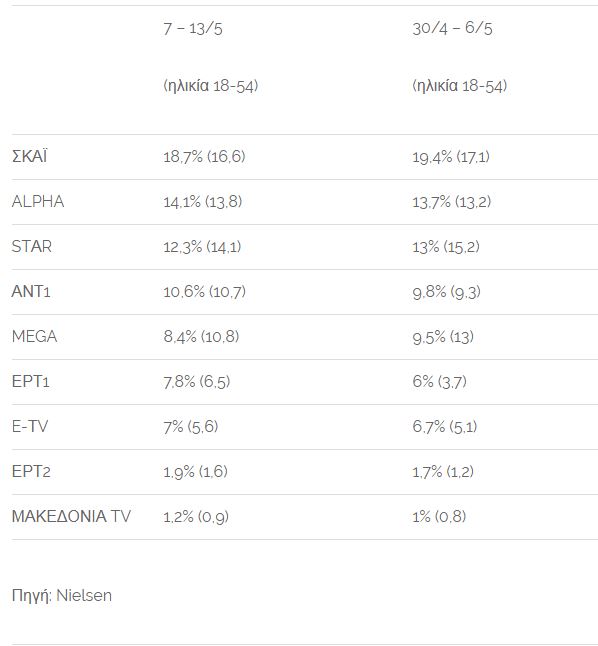
Task: Select the E-TV row label
Action: pyautogui.click(x=30, y=426)
